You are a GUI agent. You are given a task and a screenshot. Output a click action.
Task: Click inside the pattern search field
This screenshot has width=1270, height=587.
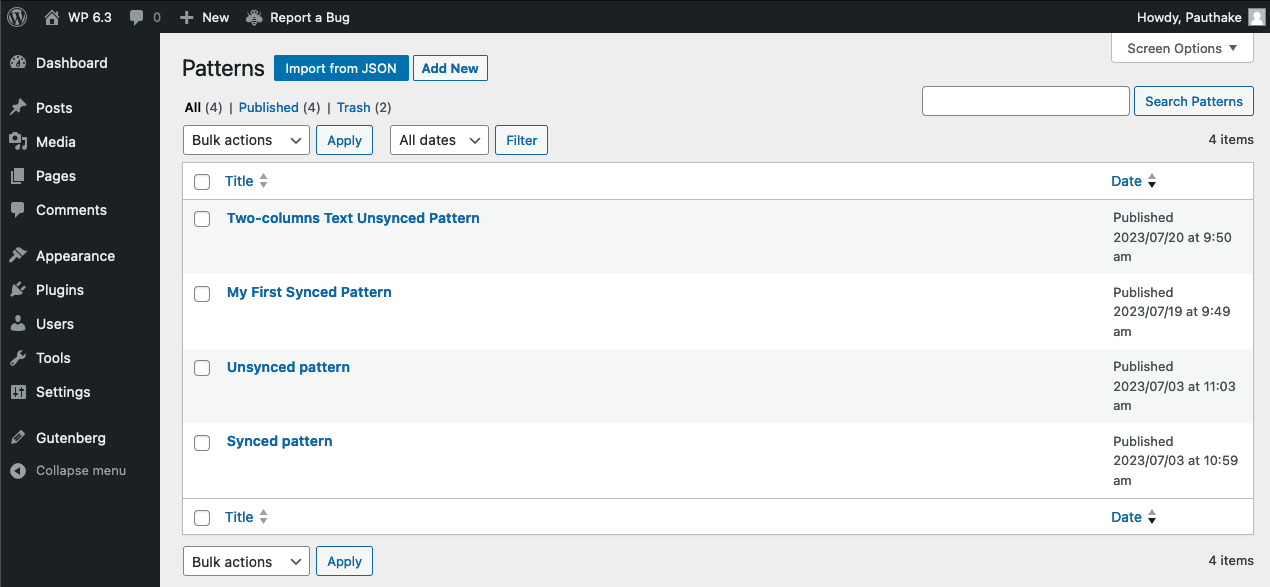point(1025,100)
